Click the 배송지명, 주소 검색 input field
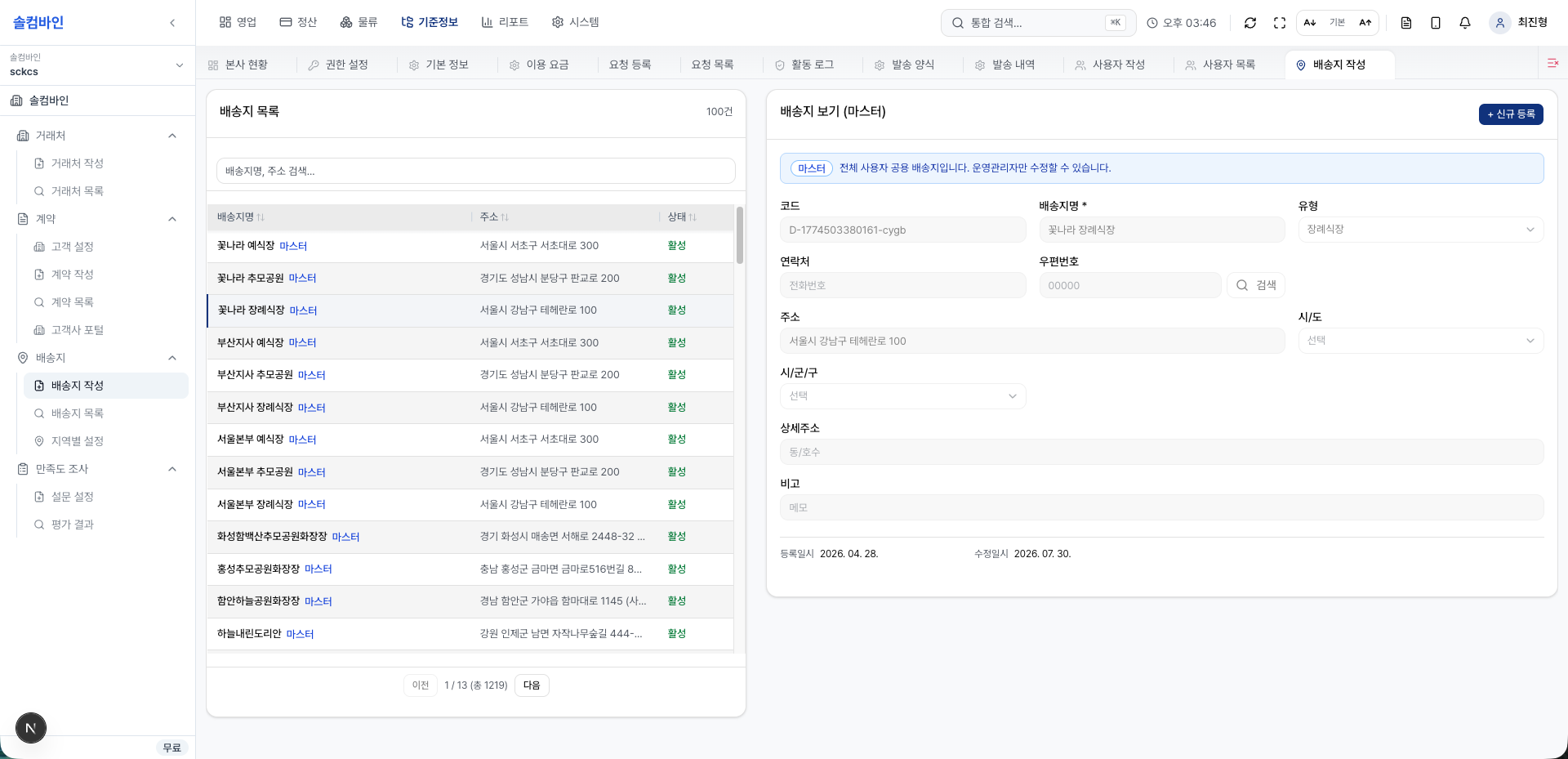The height and width of the screenshot is (759, 1568). pyautogui.click(x=476, y=171)
